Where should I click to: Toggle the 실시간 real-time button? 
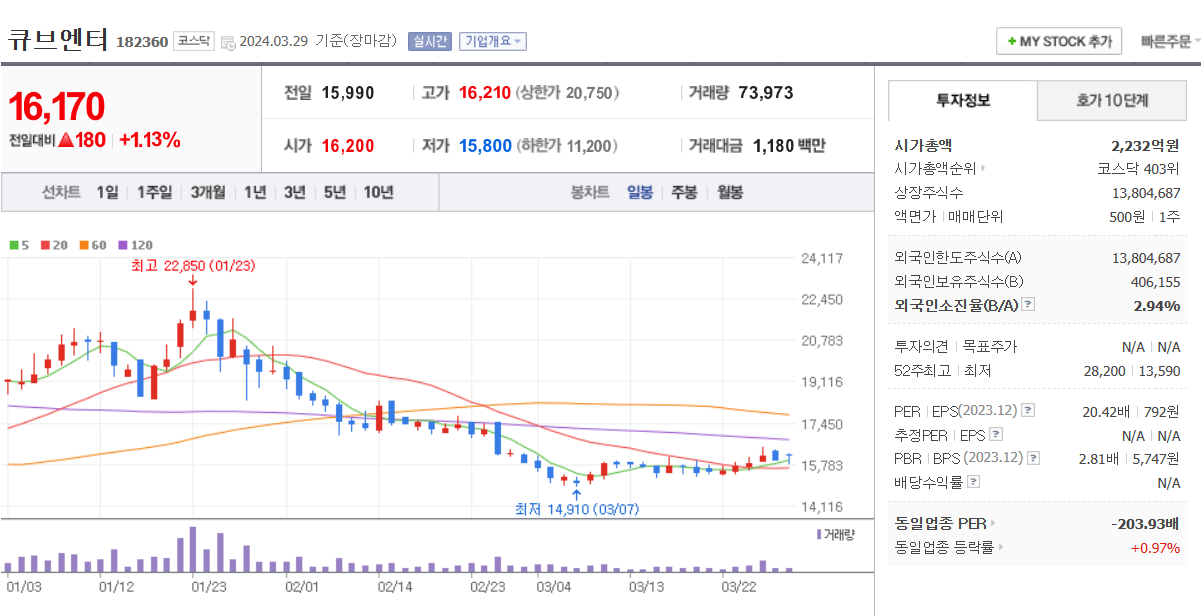pyautogui.click(x=430, y=41)
